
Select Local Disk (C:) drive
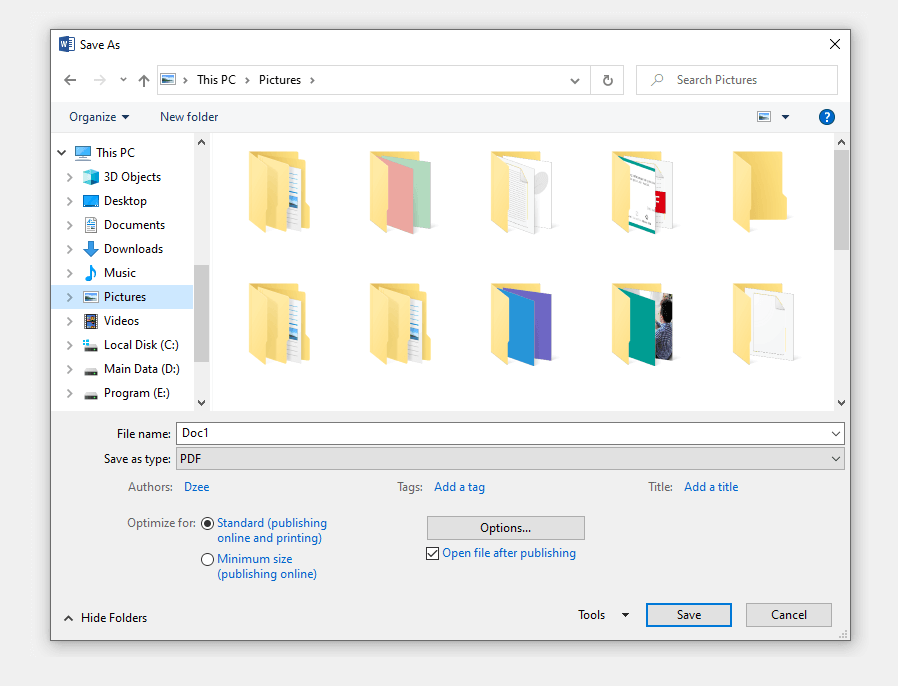pos(141,345)
